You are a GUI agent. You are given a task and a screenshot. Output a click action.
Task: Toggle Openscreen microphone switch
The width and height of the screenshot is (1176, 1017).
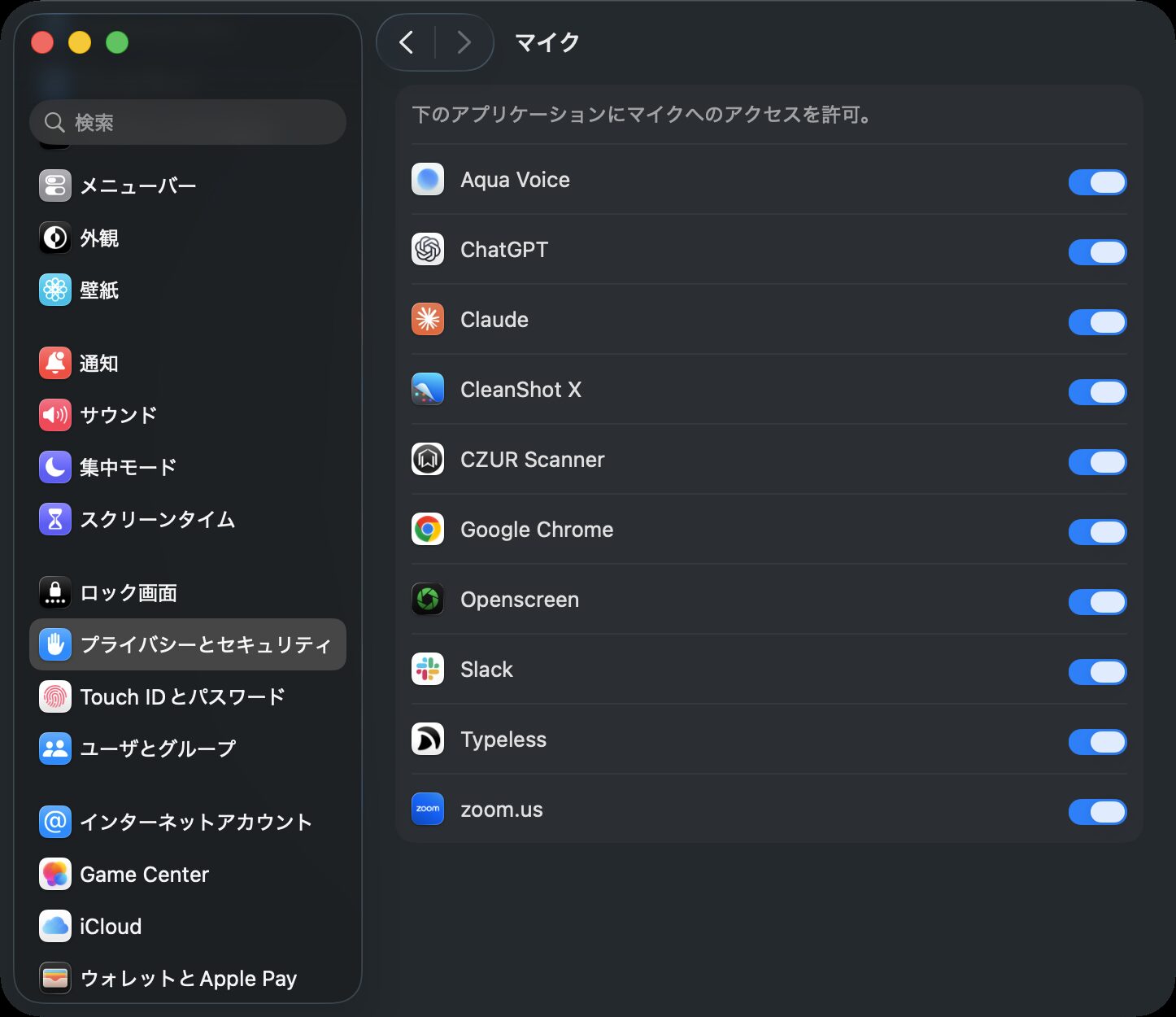point(1097,602)
